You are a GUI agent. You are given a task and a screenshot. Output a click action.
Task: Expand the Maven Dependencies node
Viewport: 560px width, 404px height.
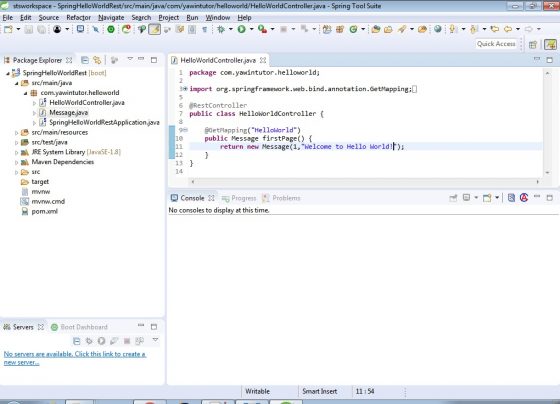coord(16,163)
